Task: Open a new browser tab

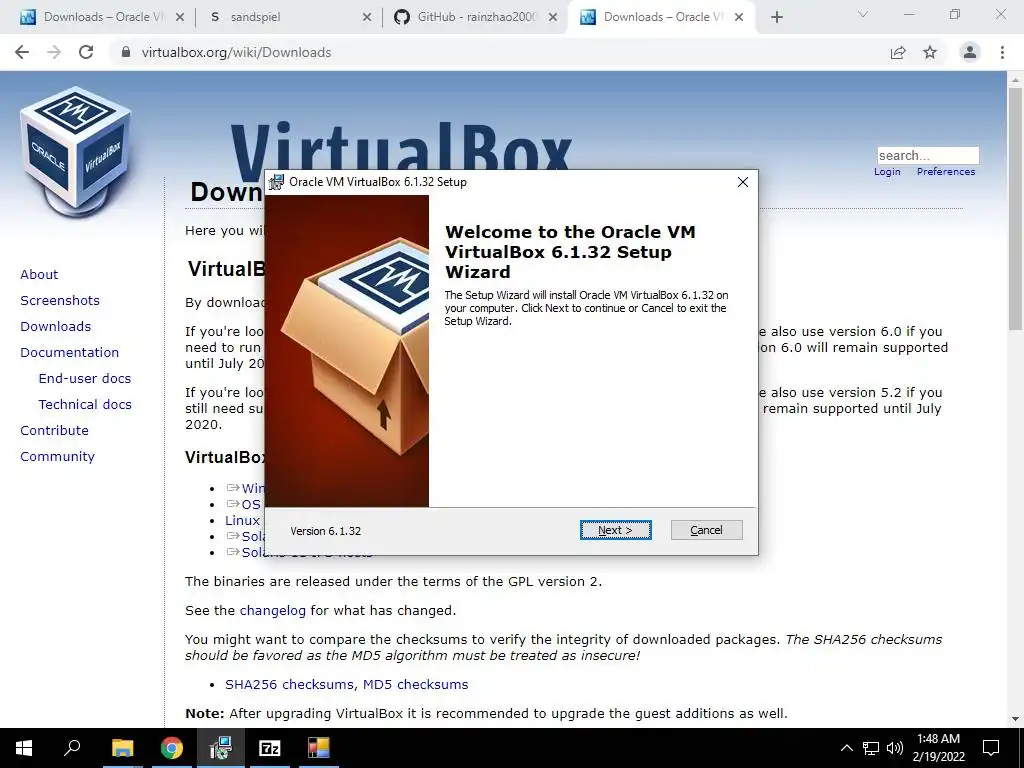Action: pyautogui.click(x=776, y=17)
